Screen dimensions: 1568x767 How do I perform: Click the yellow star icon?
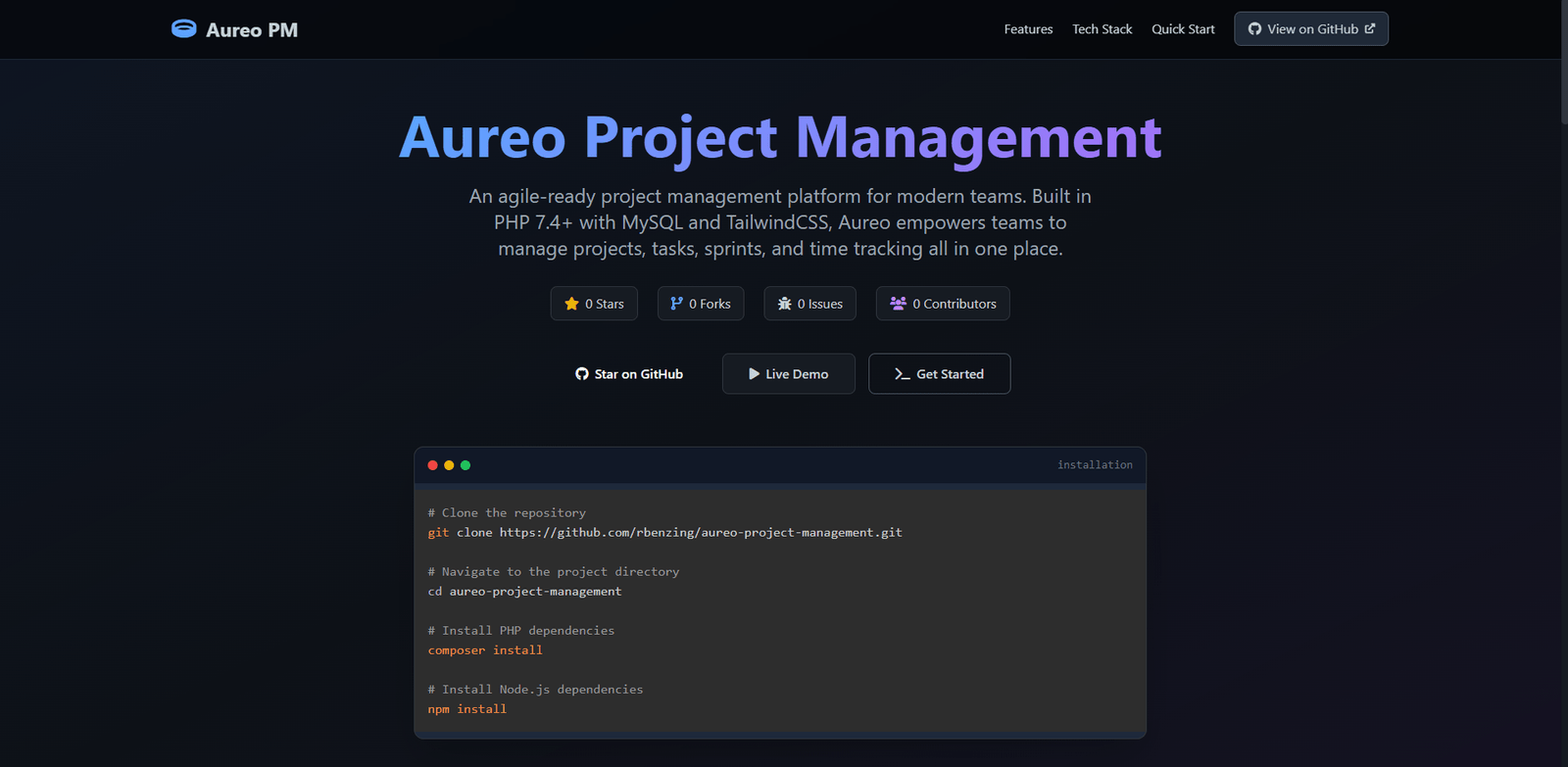pyautogui.click(x=572, y=304)
